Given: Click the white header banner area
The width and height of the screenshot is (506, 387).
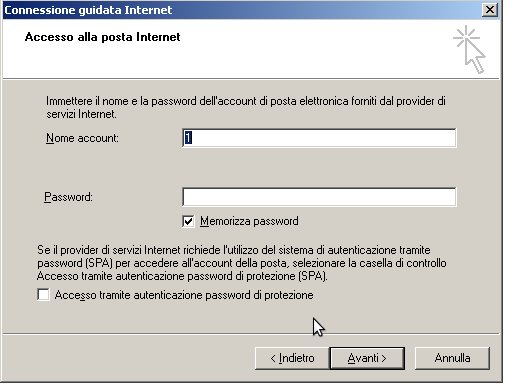Looking at the screenshot, I should pos(251,48).
